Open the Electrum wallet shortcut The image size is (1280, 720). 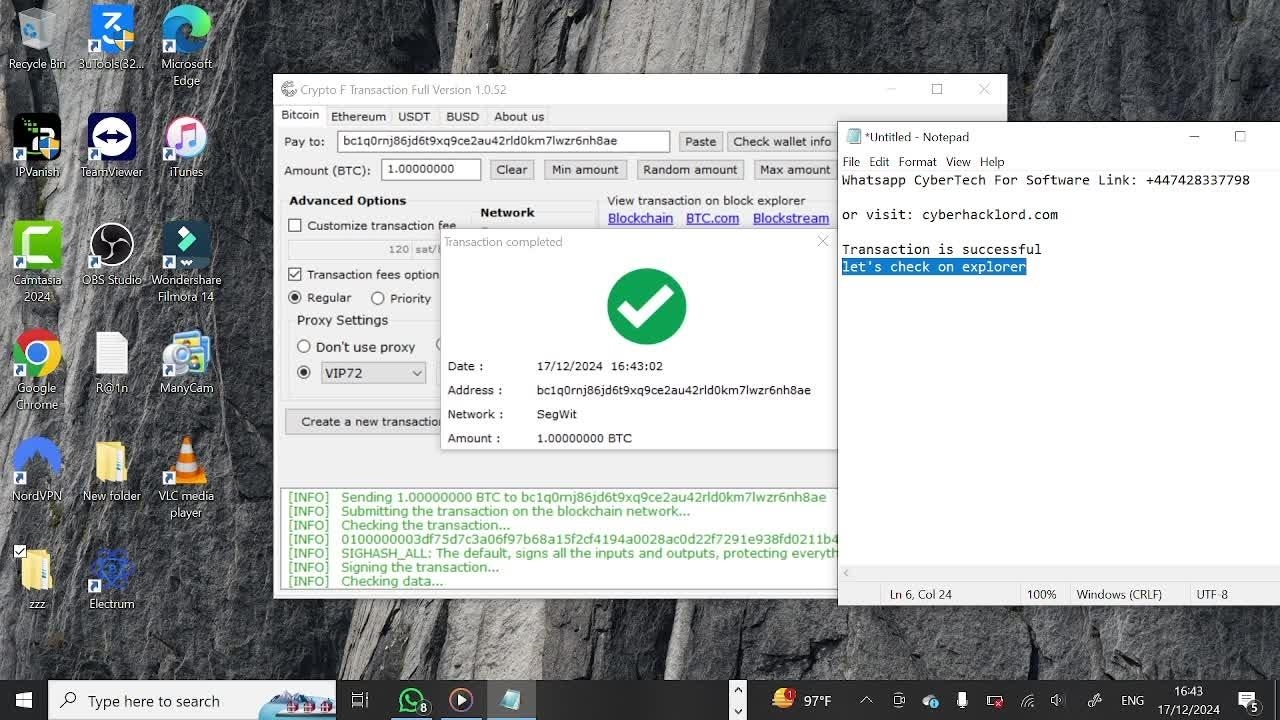coord(111,570)
